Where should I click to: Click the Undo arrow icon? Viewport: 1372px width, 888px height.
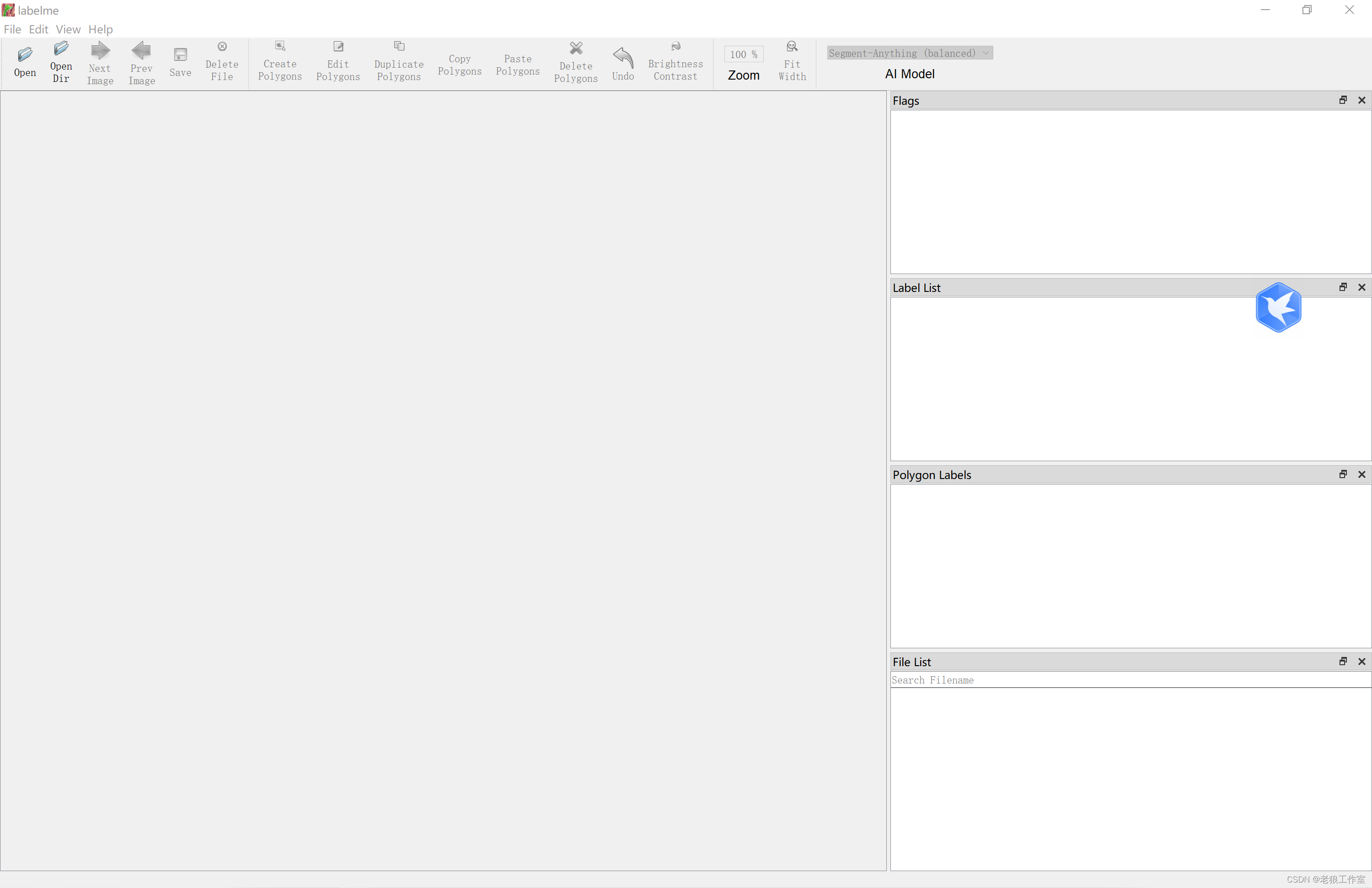(622, 57)
